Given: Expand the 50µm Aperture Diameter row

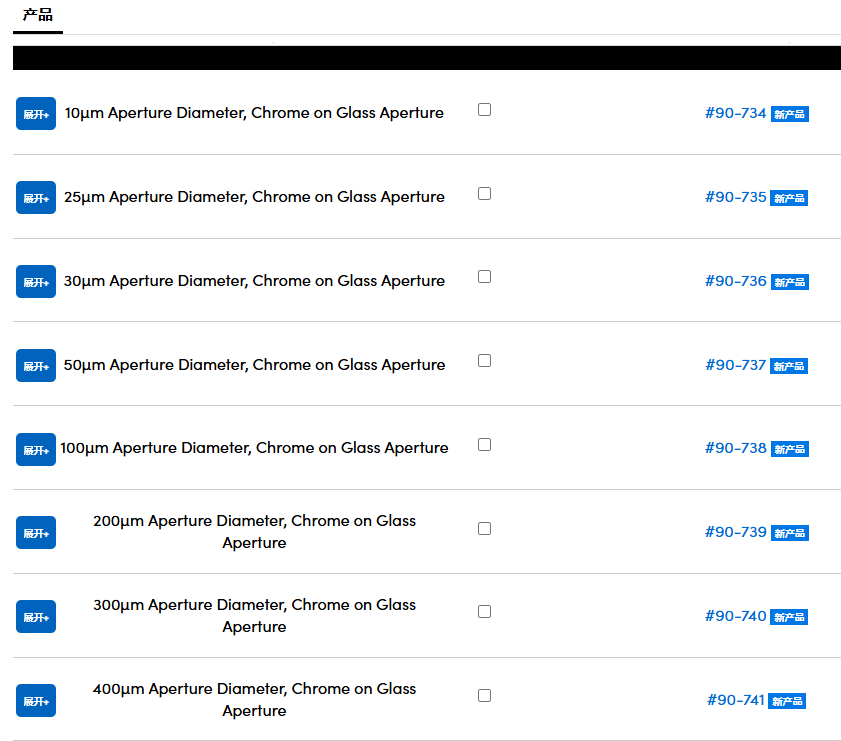Looking at the screenshot, I should 36,366.
